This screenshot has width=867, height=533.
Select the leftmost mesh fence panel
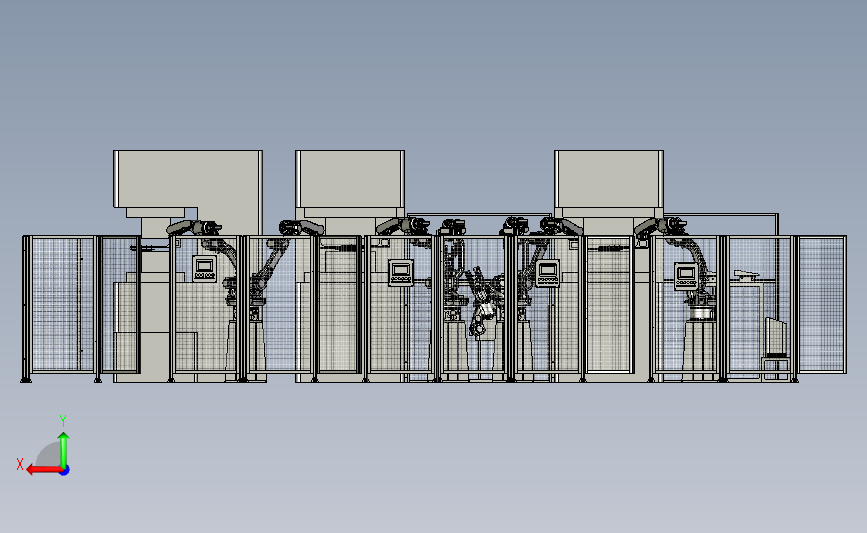62,304
